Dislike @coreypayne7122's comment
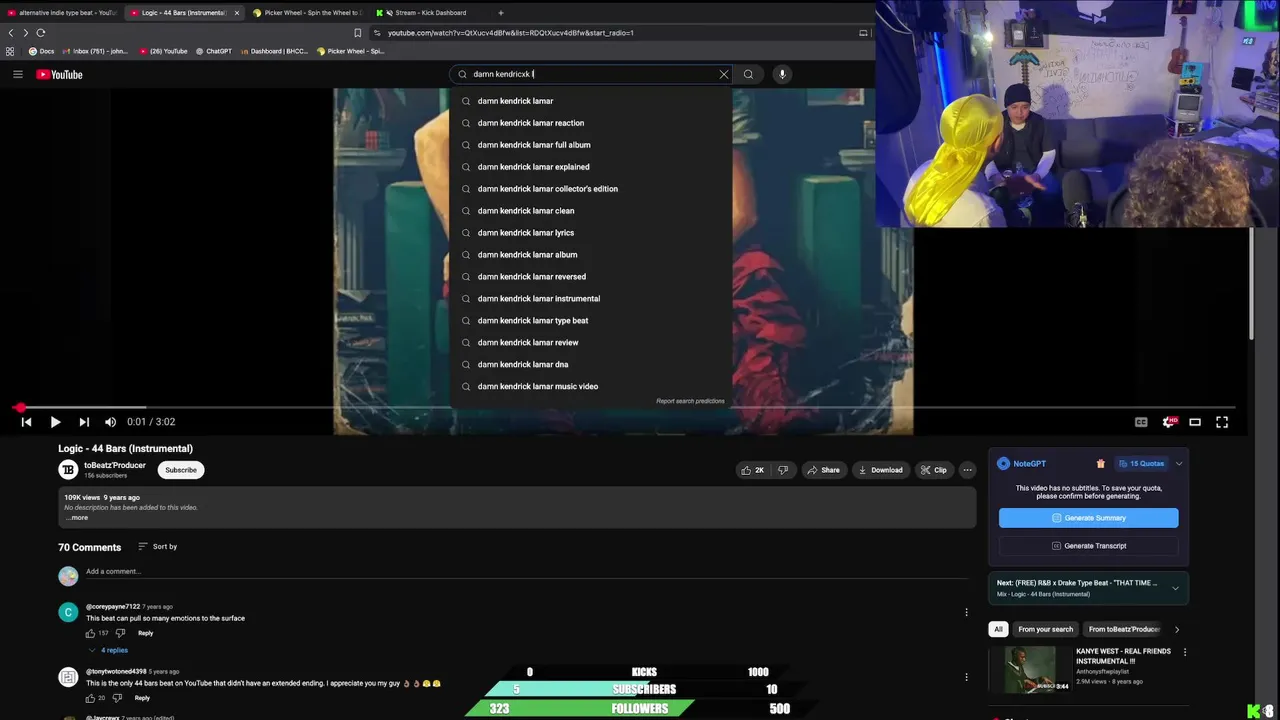1280x720 pixels. 120,633
